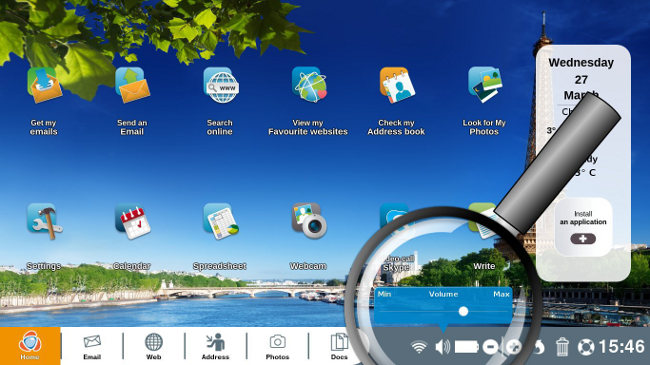The height and width of the screenshot is (365, 650).
Task: Start the Webcam app
Action: pyautogui.click(x=309, y=221)
